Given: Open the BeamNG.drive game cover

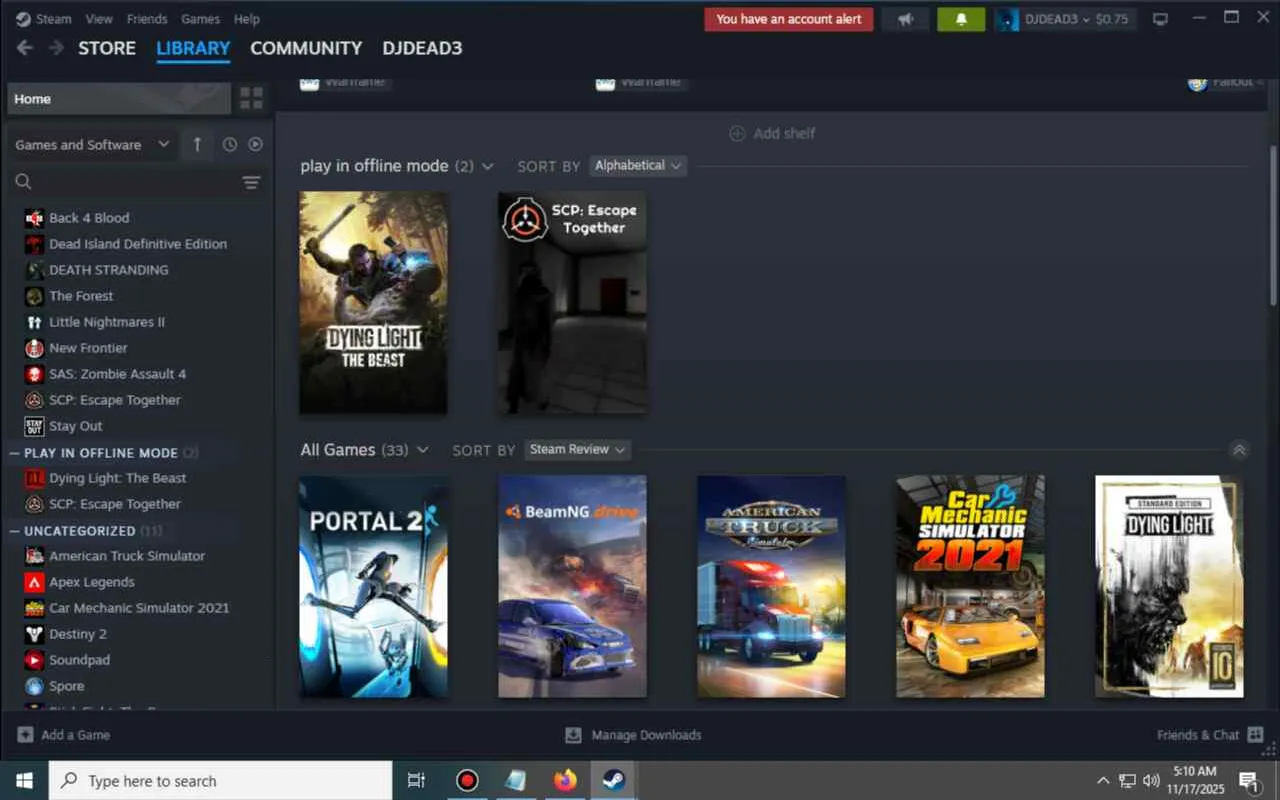Looking at the screenshot, I should point(573,586).
